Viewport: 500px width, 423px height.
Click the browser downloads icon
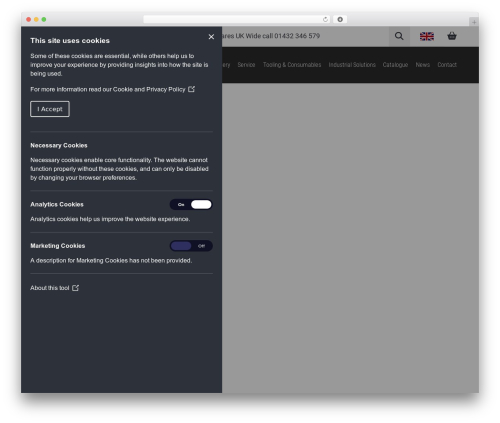340,19
